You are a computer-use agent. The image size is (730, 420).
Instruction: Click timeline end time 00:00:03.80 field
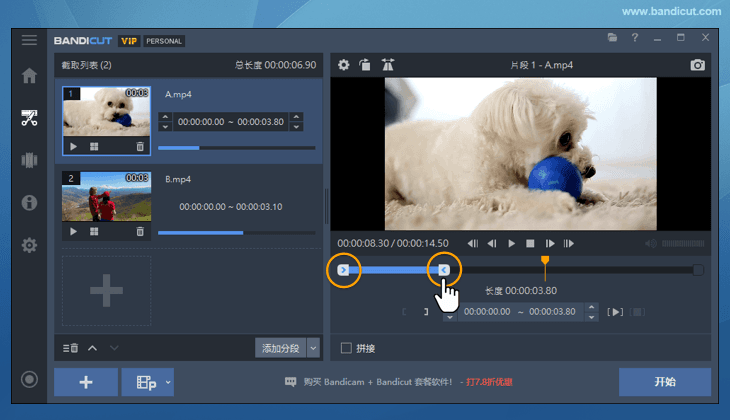click(552, 312)
